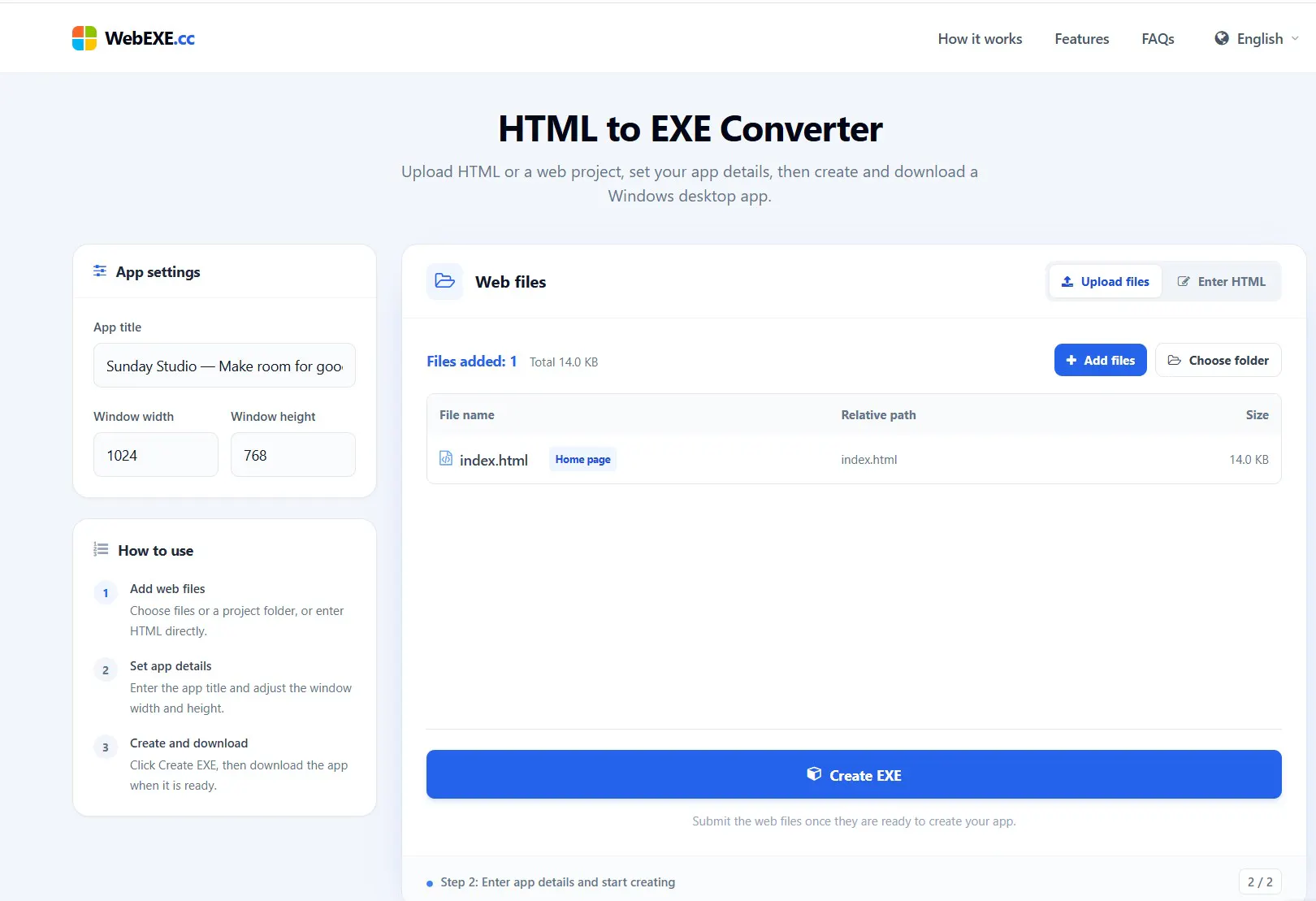Click the How to use list icon
The image size is (1316, 901).
(x=101, y=550)
